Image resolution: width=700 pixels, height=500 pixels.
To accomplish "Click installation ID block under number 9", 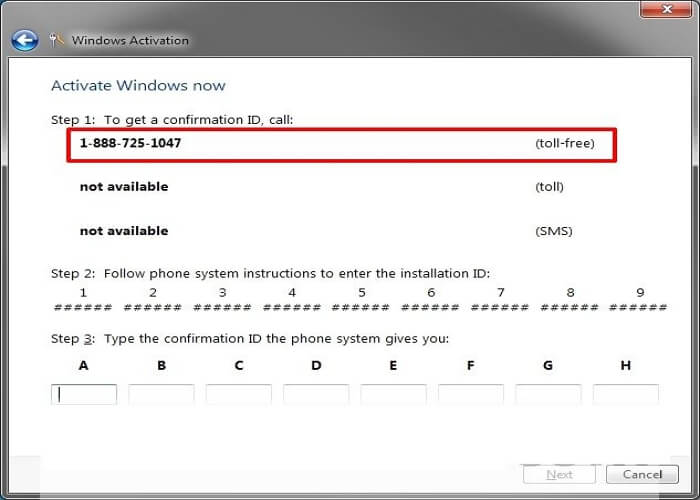I will pos(639,308).
